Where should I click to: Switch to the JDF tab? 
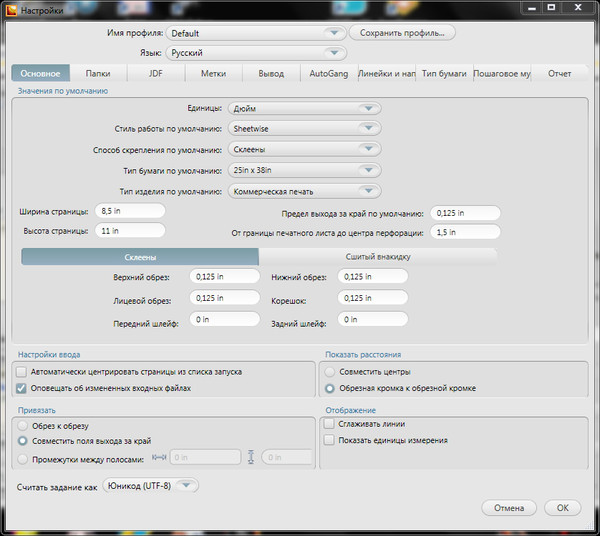tap(155, 73)
